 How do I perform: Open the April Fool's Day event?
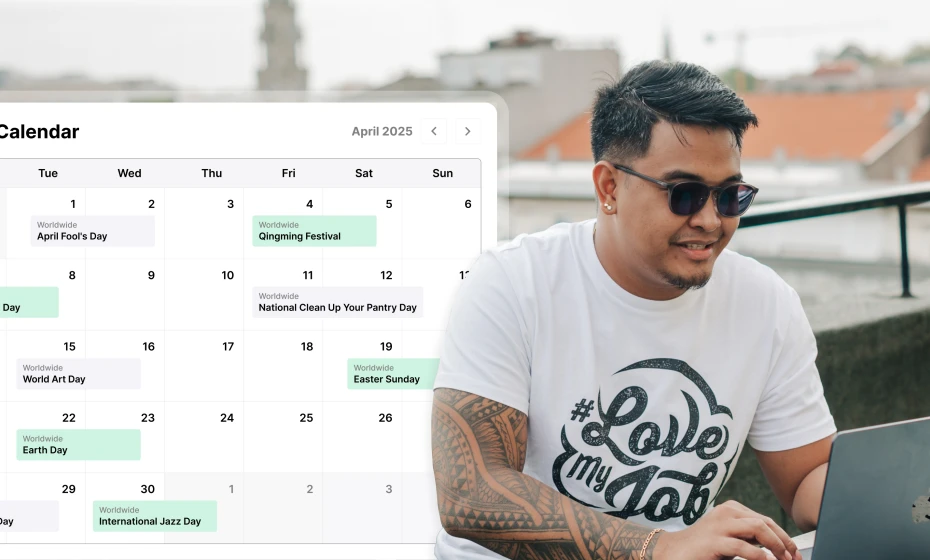pos(92,231)
